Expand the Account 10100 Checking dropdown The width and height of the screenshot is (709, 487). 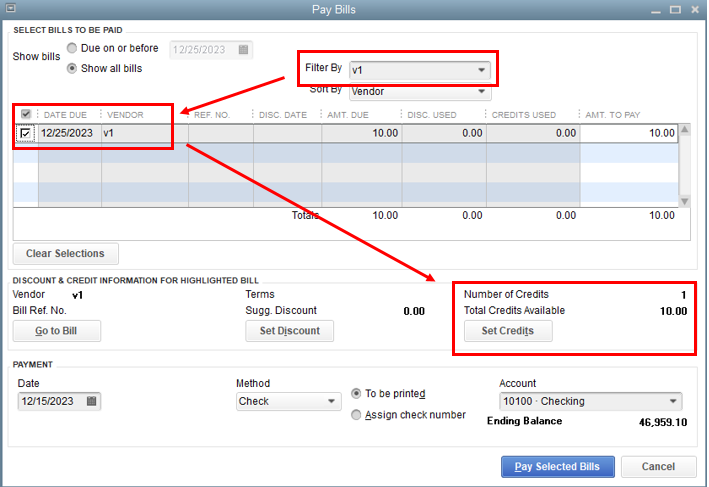point(590,401)
